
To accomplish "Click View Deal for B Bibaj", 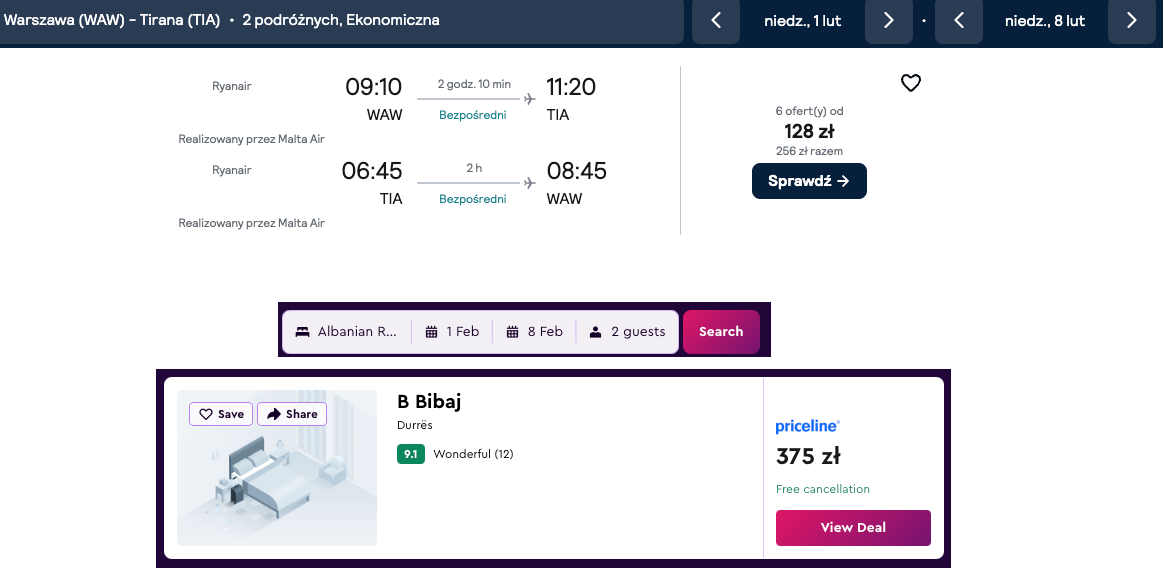I will (x=853, y=528).
